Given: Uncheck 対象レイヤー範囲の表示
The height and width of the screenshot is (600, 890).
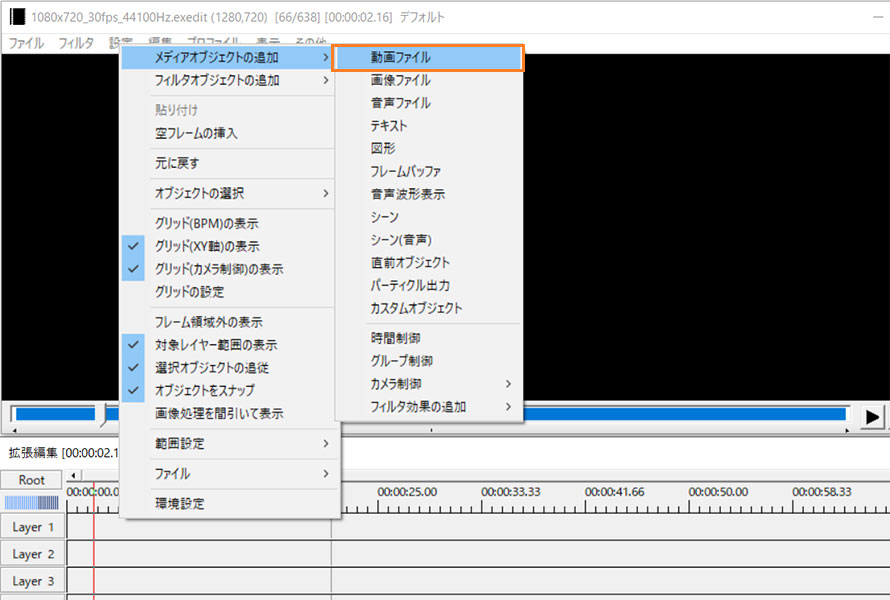Looking at the screenshot, I should coord(227,345).
